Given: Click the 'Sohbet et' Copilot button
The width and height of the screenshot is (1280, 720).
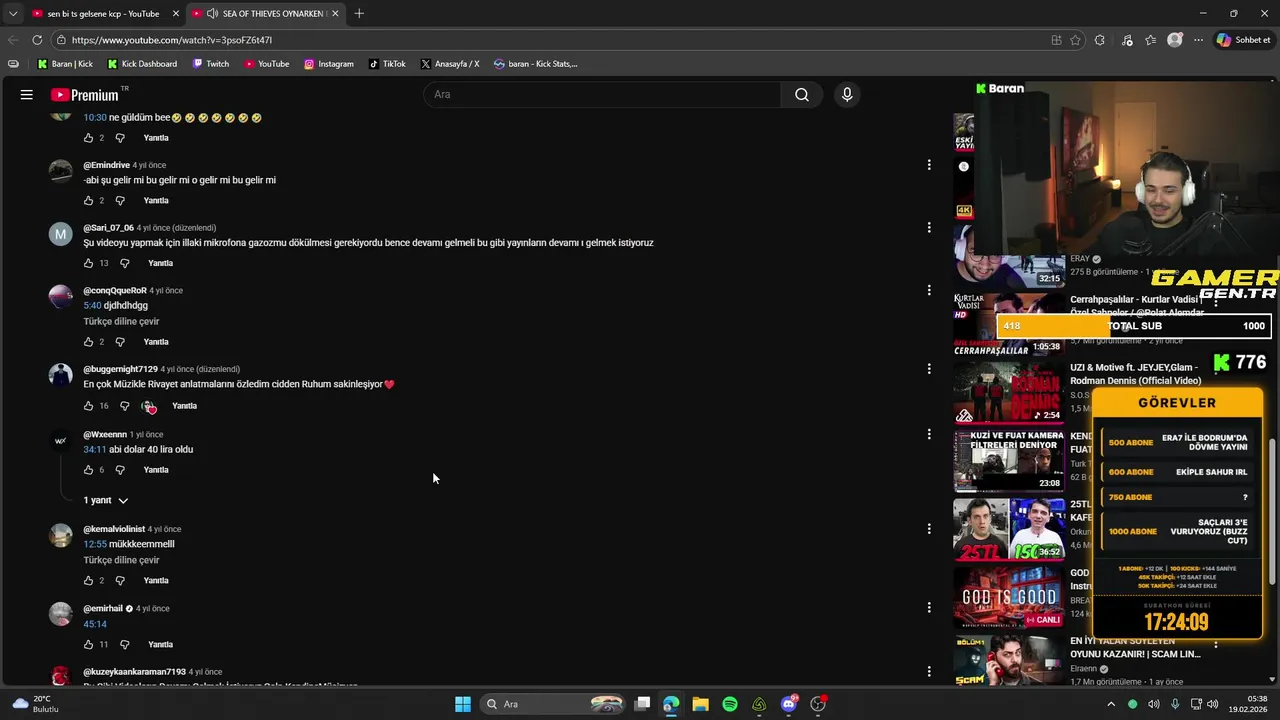Looking at the screenshot, I should click(x=1243, y=40).
